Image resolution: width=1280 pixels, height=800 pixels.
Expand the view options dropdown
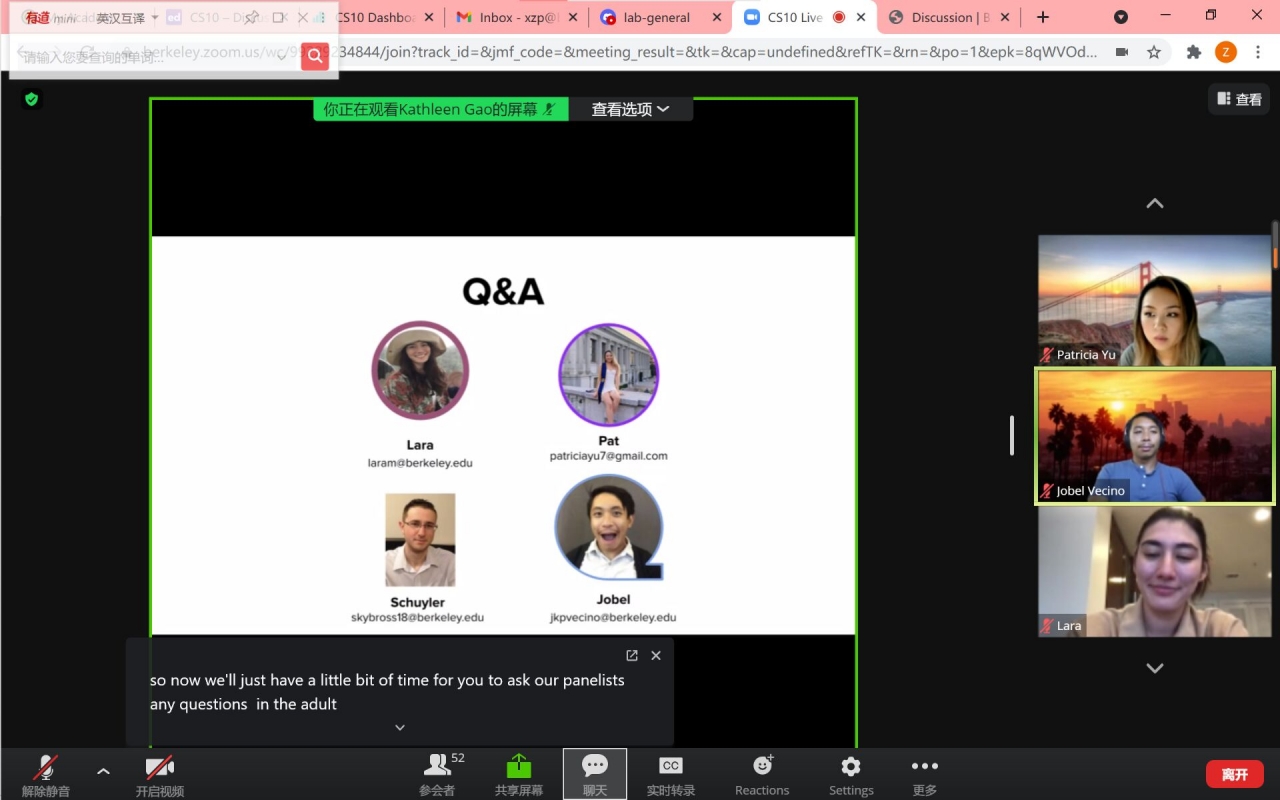pyautogui.click(x=630, y=110)
